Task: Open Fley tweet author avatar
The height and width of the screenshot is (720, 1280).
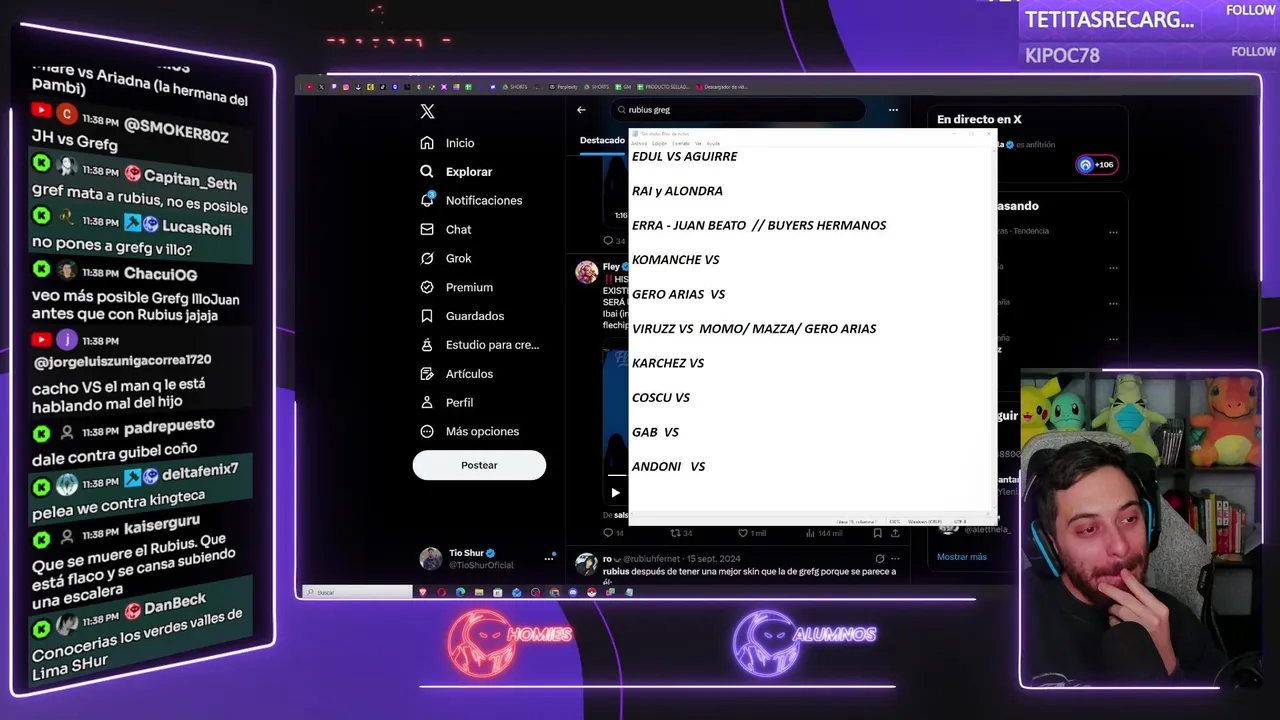Action: pyautogui.click(x=586, y=271)
